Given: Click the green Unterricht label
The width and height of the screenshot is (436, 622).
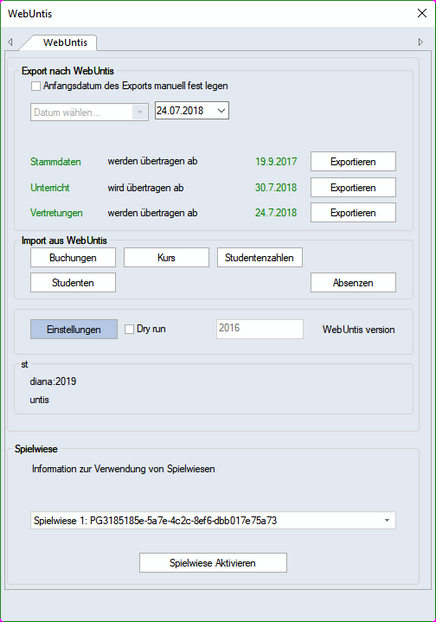Looking at the screenshot, I should pos(50,188).
